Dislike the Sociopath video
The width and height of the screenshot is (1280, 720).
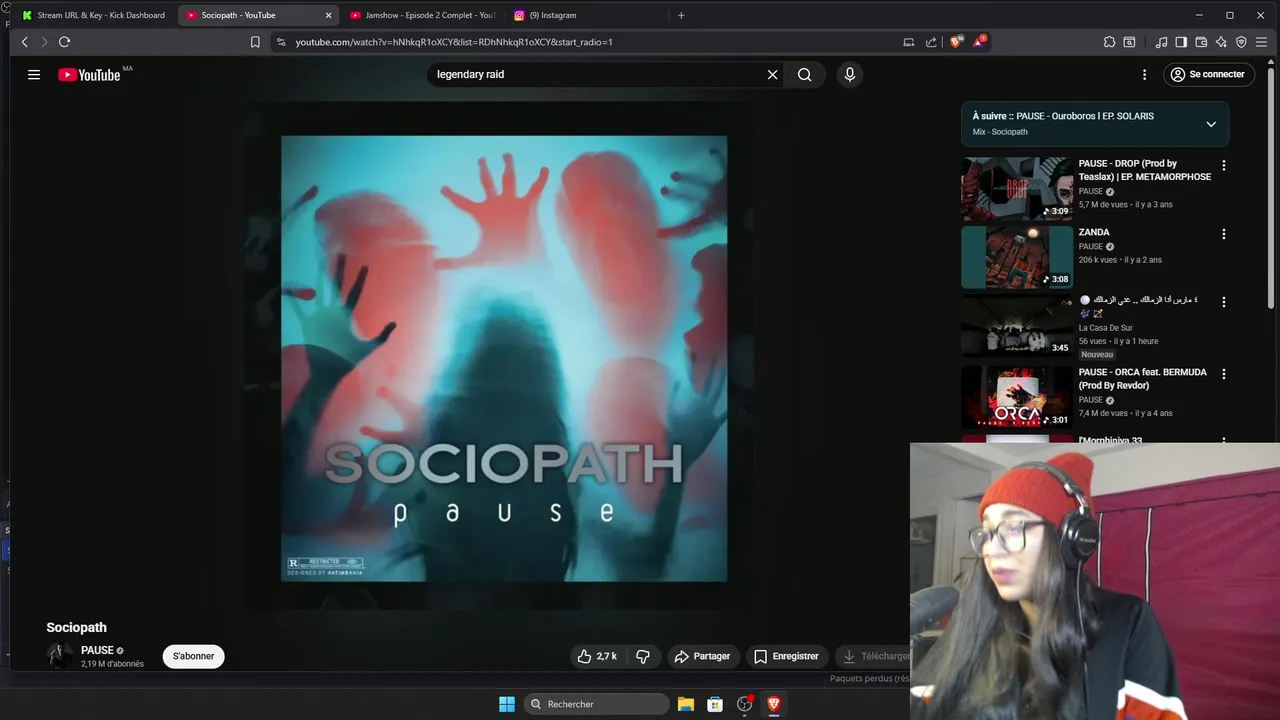tap(643, 656)
